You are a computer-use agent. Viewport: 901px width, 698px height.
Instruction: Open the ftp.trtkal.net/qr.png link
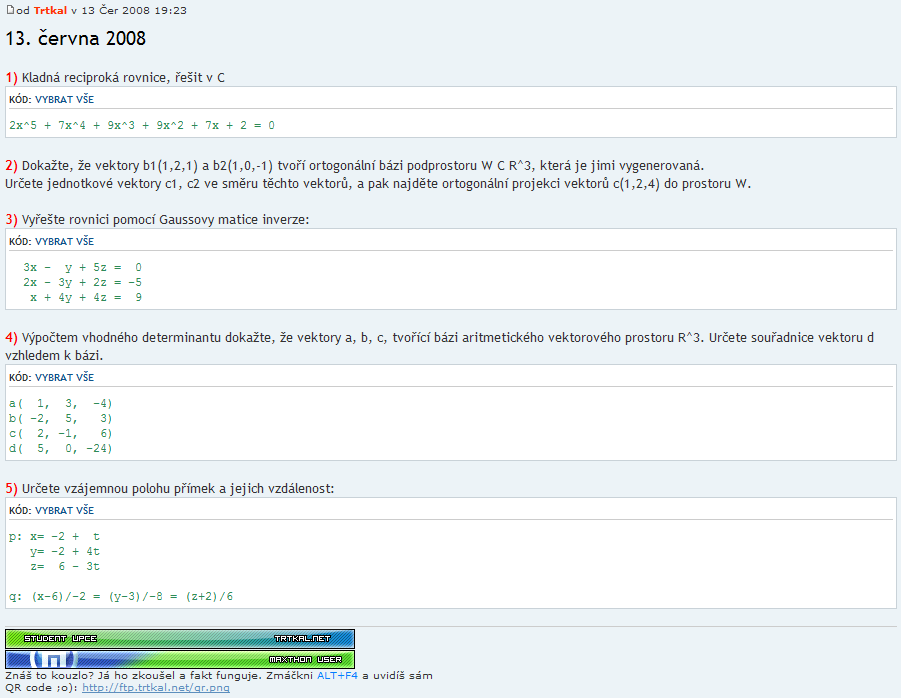[x=155, y=688]
